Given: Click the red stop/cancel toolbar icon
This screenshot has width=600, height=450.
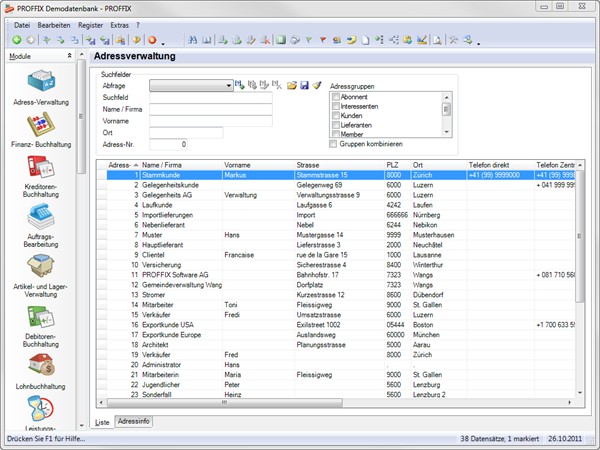Looking at the screenshot, I should pyautogui.click(x=152, y=40).
